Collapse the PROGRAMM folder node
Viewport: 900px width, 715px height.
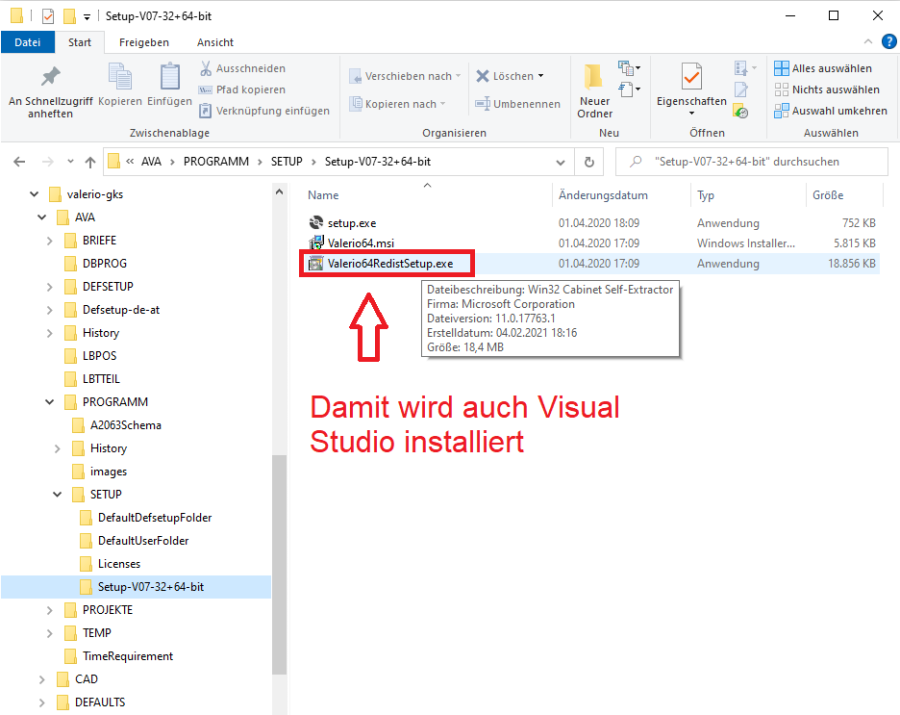pyautogui.click(x=50, y=402)
